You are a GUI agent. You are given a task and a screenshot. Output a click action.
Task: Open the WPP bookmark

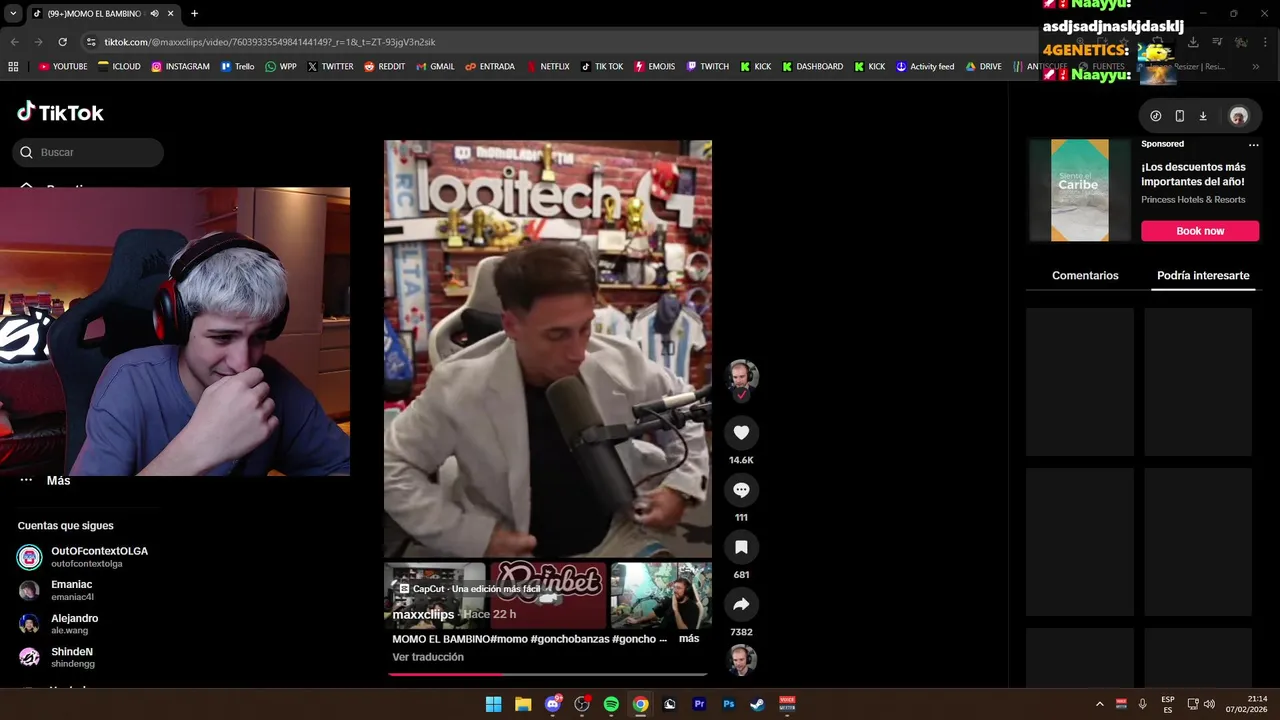(x=281, y=67)
